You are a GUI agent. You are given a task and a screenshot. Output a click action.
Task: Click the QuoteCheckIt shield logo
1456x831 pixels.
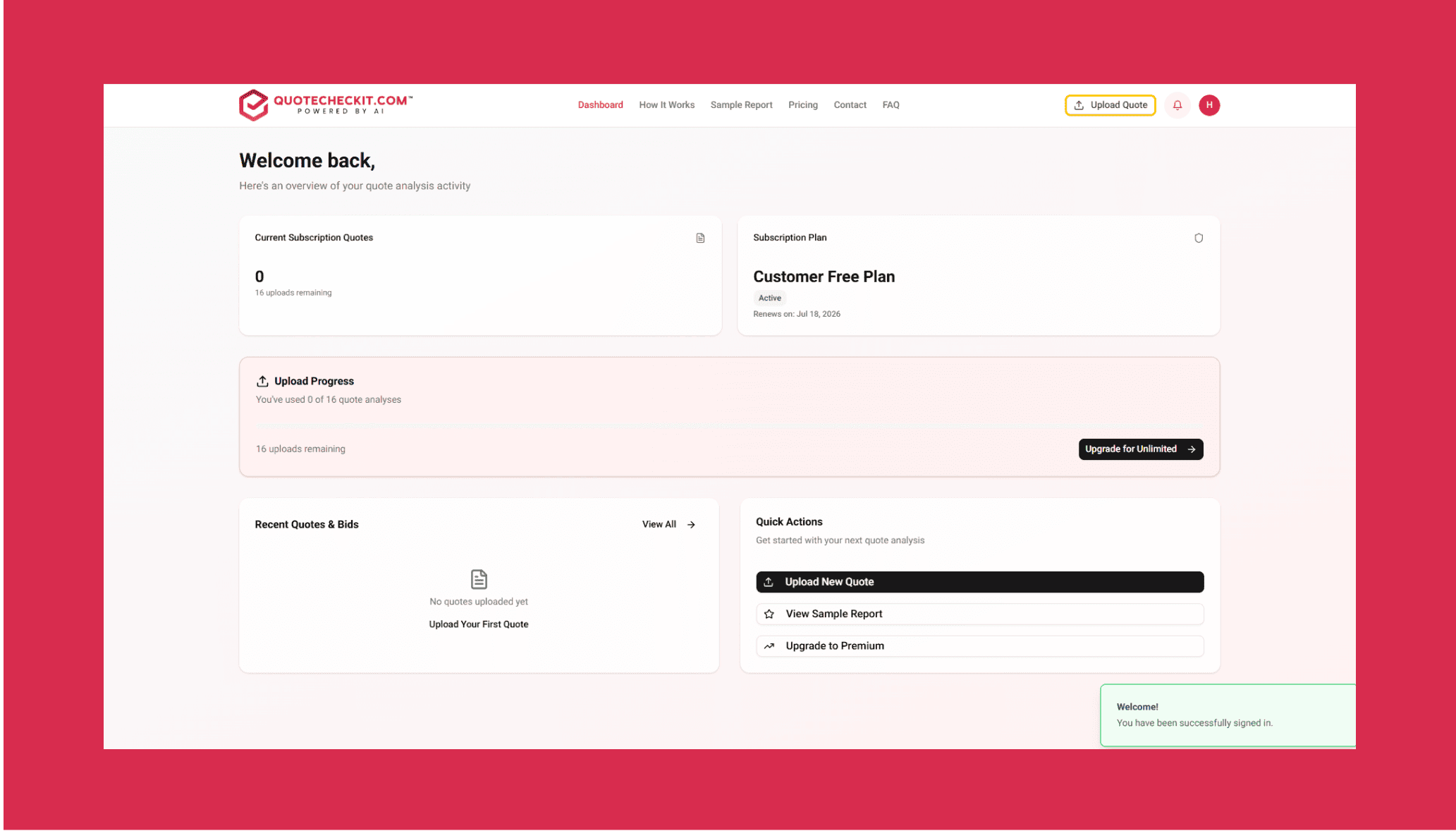click(x=254, y=104)
